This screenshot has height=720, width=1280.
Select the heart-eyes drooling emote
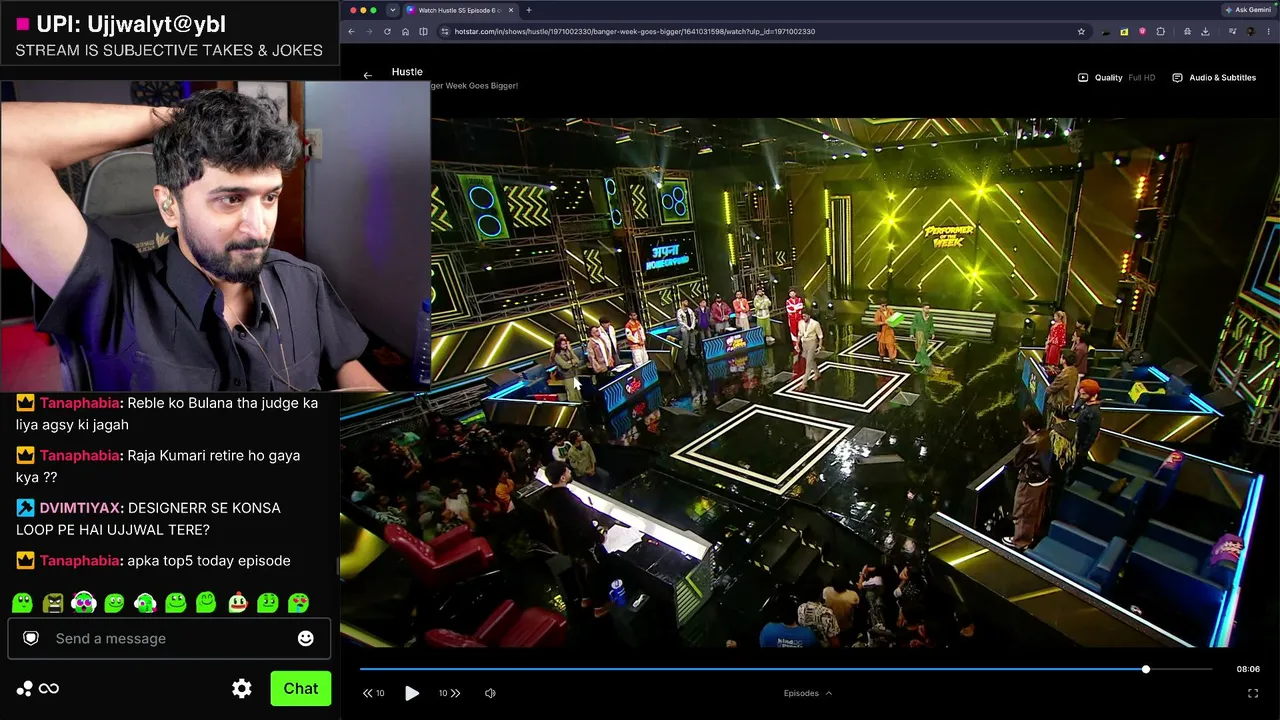click(299, 603)
